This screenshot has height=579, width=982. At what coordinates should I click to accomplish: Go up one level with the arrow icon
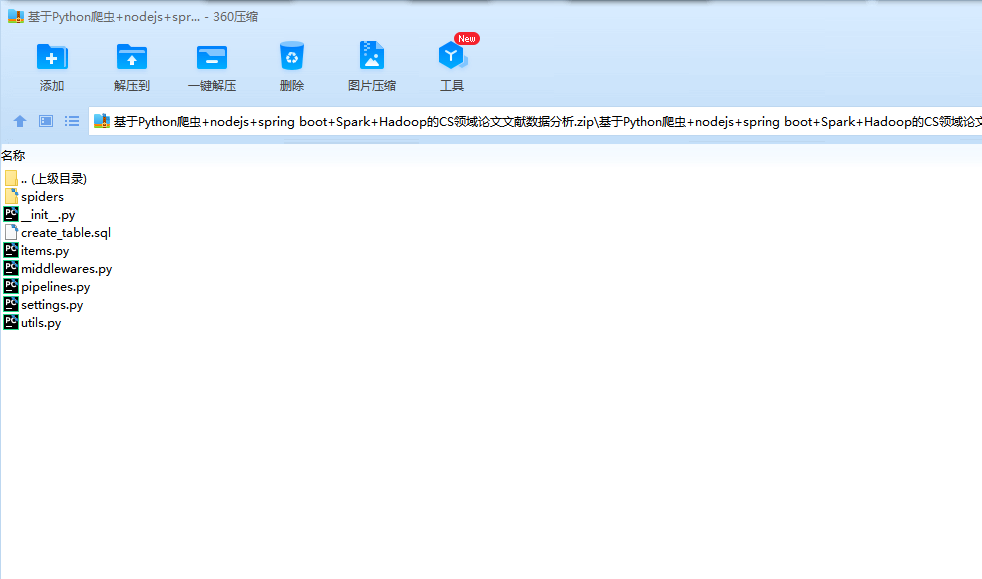20,121
